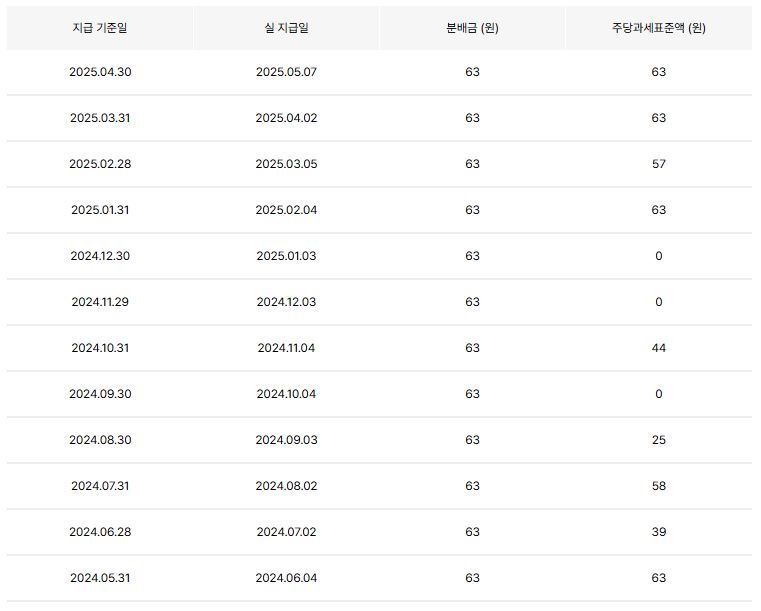Image resolution: width=761 pixels, height=611 pixels.
Task: Click distribution 63 in the 2025.04.30 row
Action: [x=472, y=72]
